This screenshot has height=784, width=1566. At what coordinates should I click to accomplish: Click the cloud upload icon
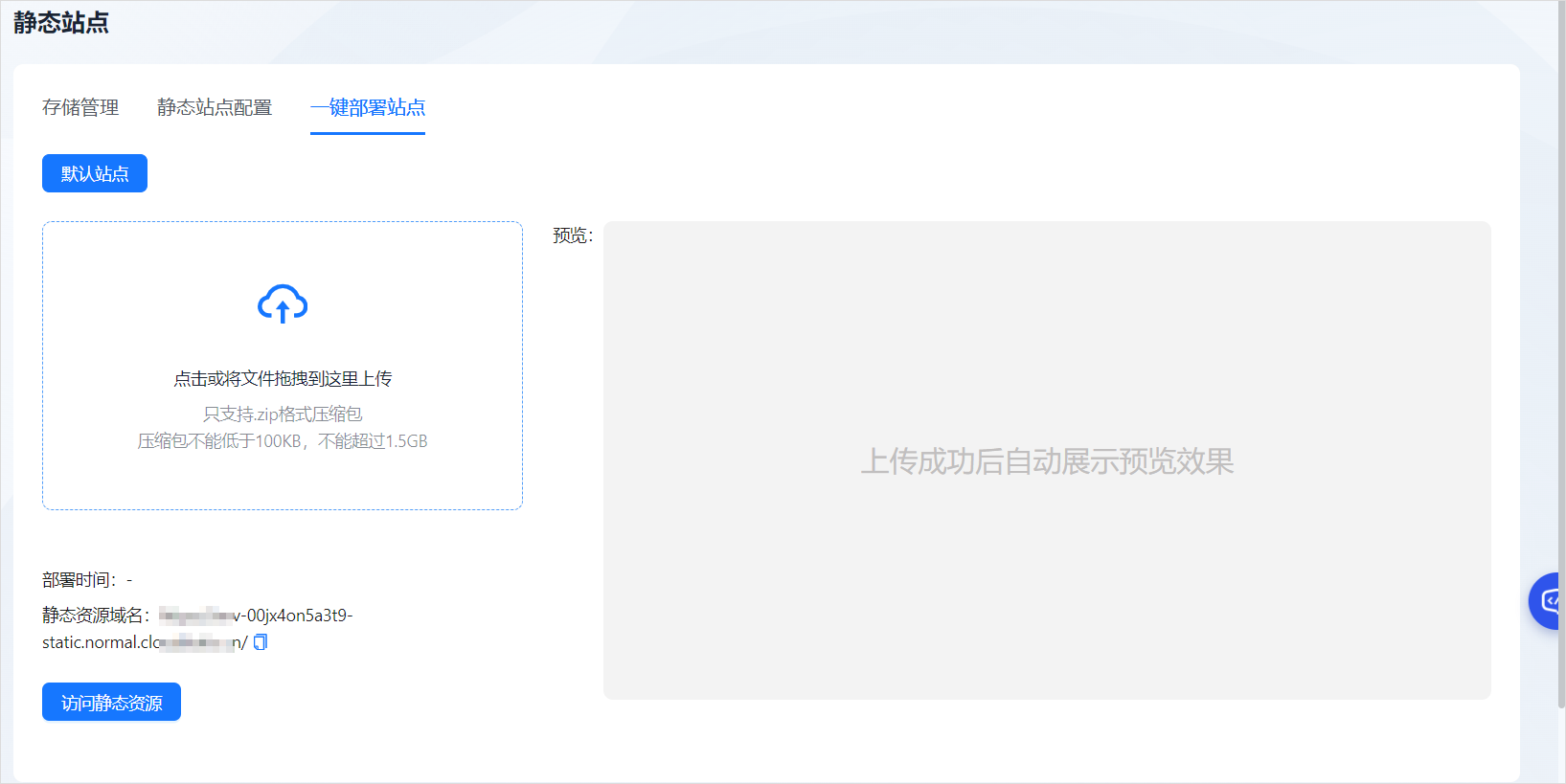(x=283, y=303)
